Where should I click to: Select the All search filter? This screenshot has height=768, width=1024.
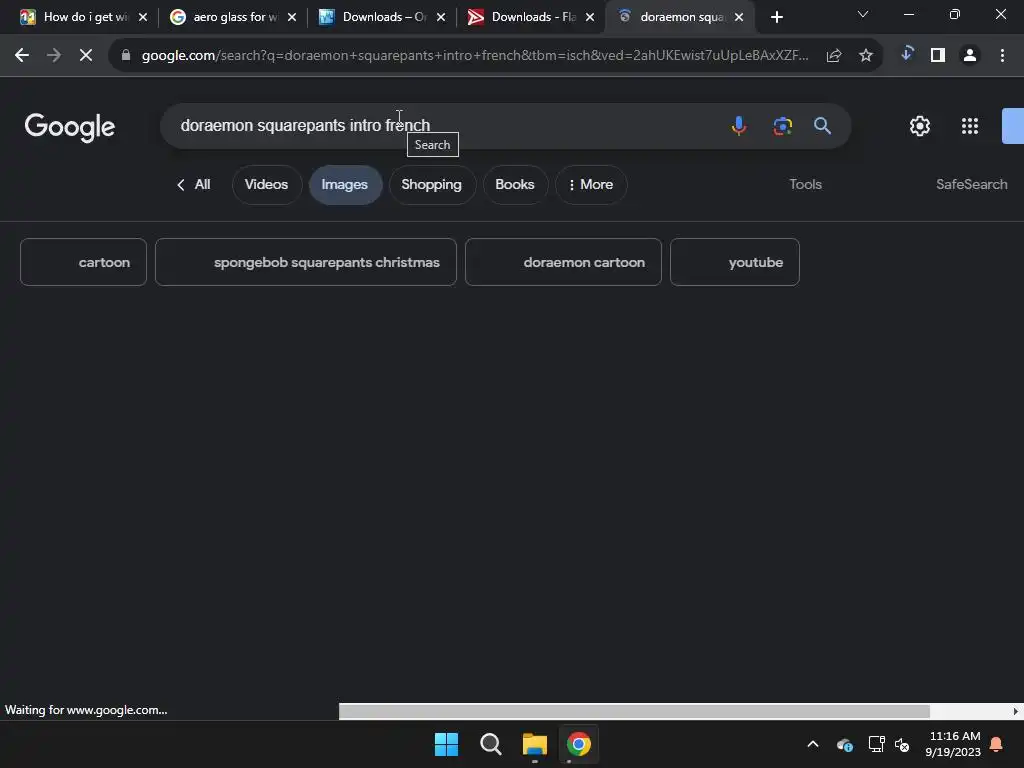[193, 185]
